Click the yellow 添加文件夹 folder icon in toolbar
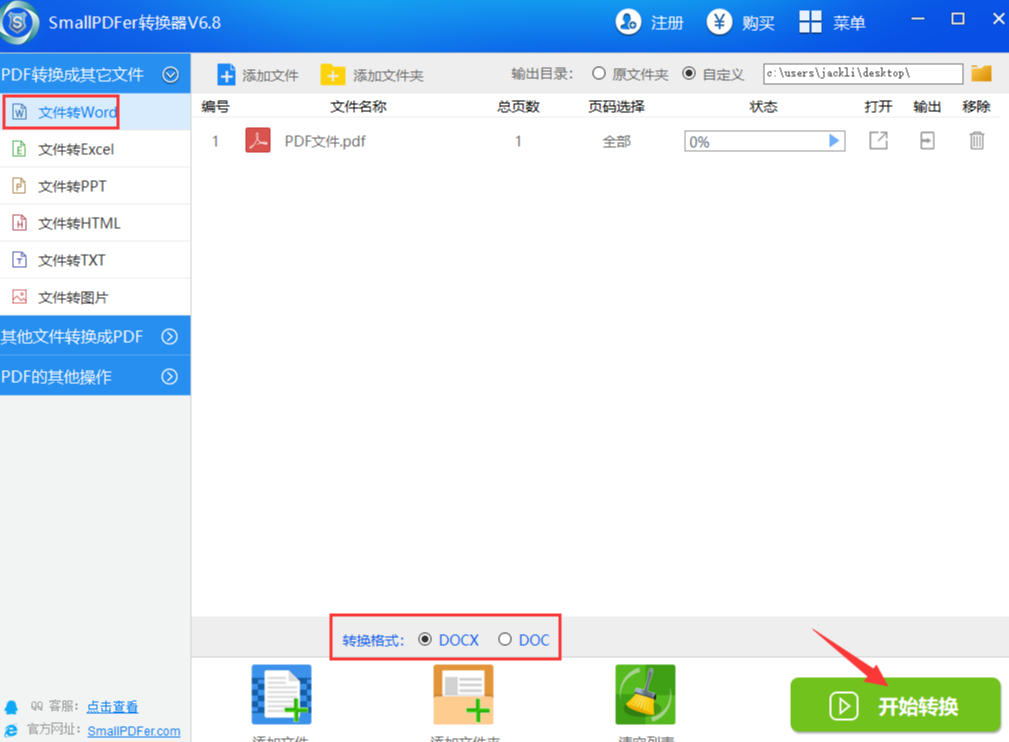This screenshot has height=742, width=1009. [333, 75]
